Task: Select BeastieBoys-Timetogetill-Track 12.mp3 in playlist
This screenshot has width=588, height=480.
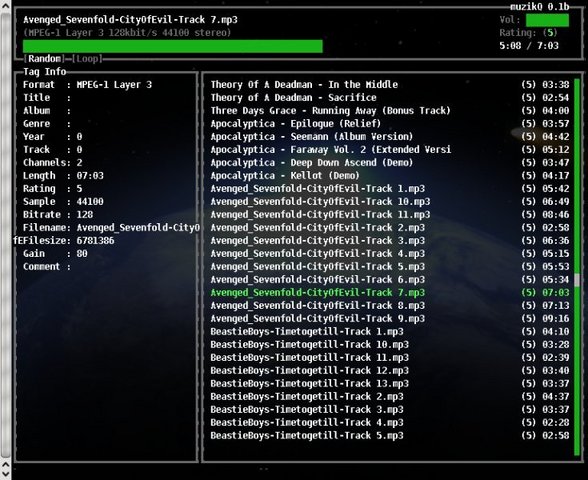Action: 390,370
